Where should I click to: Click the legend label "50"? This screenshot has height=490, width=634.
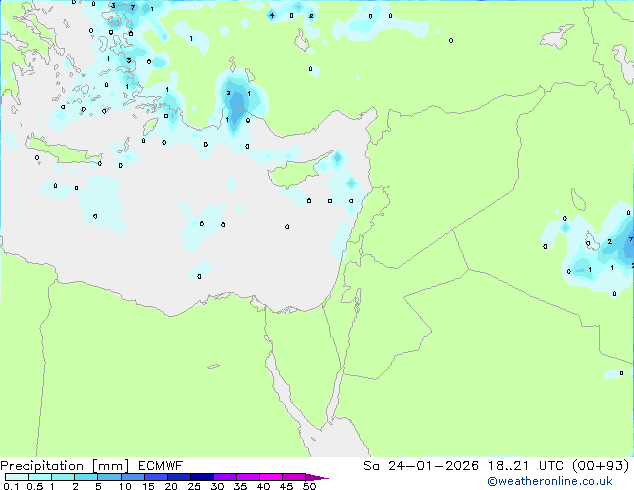[x=309, y=486]
